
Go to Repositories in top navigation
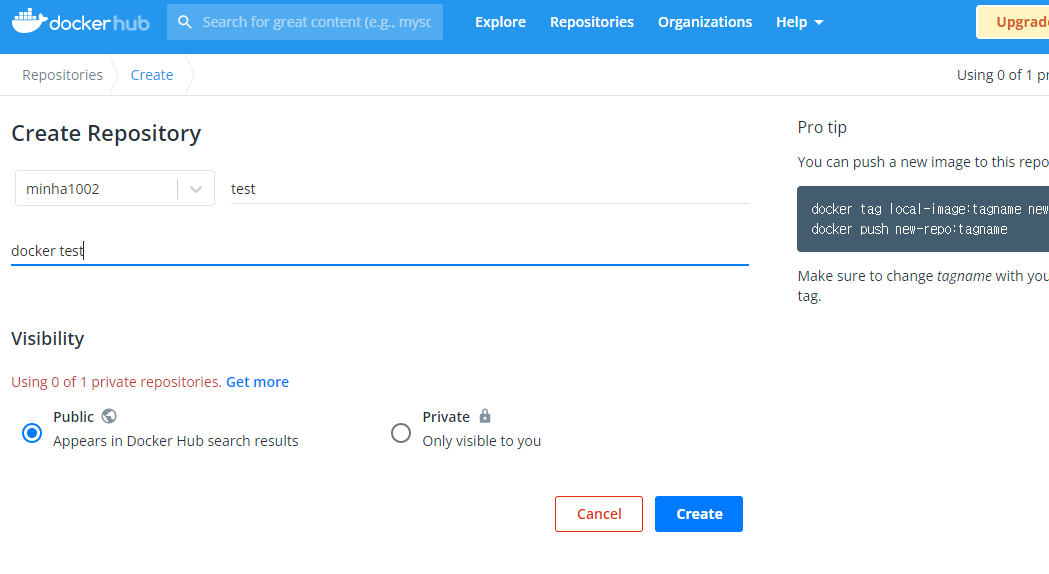click(x=591, y=22)
